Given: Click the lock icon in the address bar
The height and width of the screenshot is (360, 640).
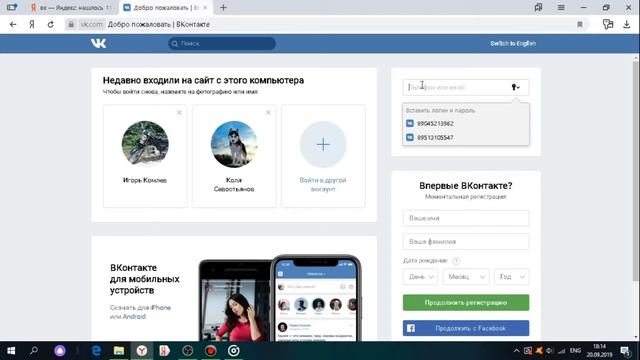Looking at the screenshot, I should coord(71,24).
